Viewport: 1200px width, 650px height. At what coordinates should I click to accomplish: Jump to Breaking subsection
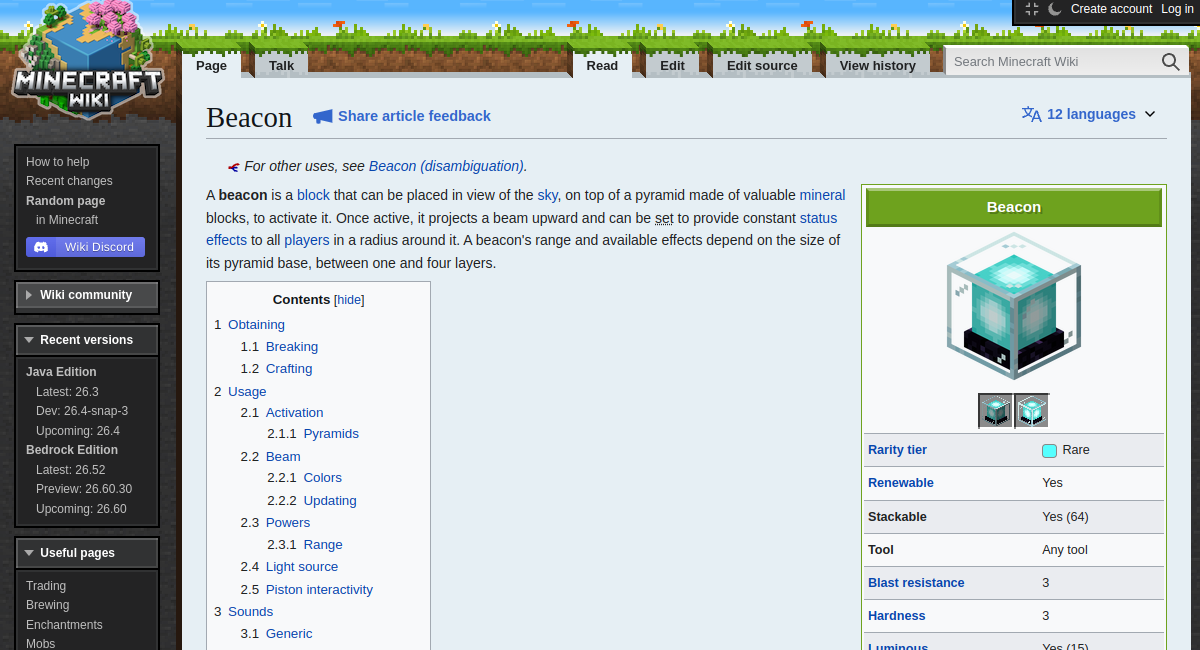[292, 347]
